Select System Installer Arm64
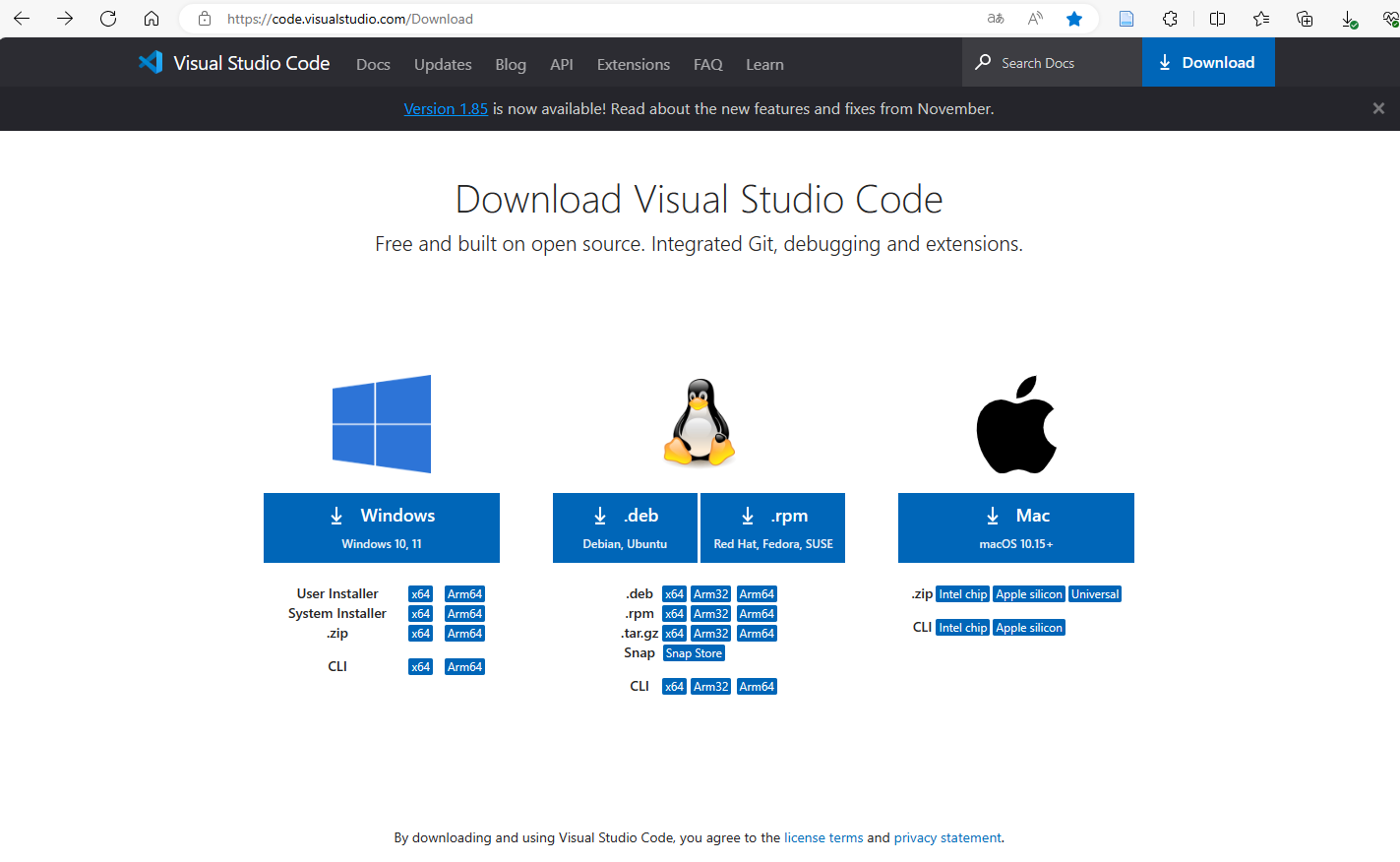Screen dimensions: 1400x862 (465, 614)
